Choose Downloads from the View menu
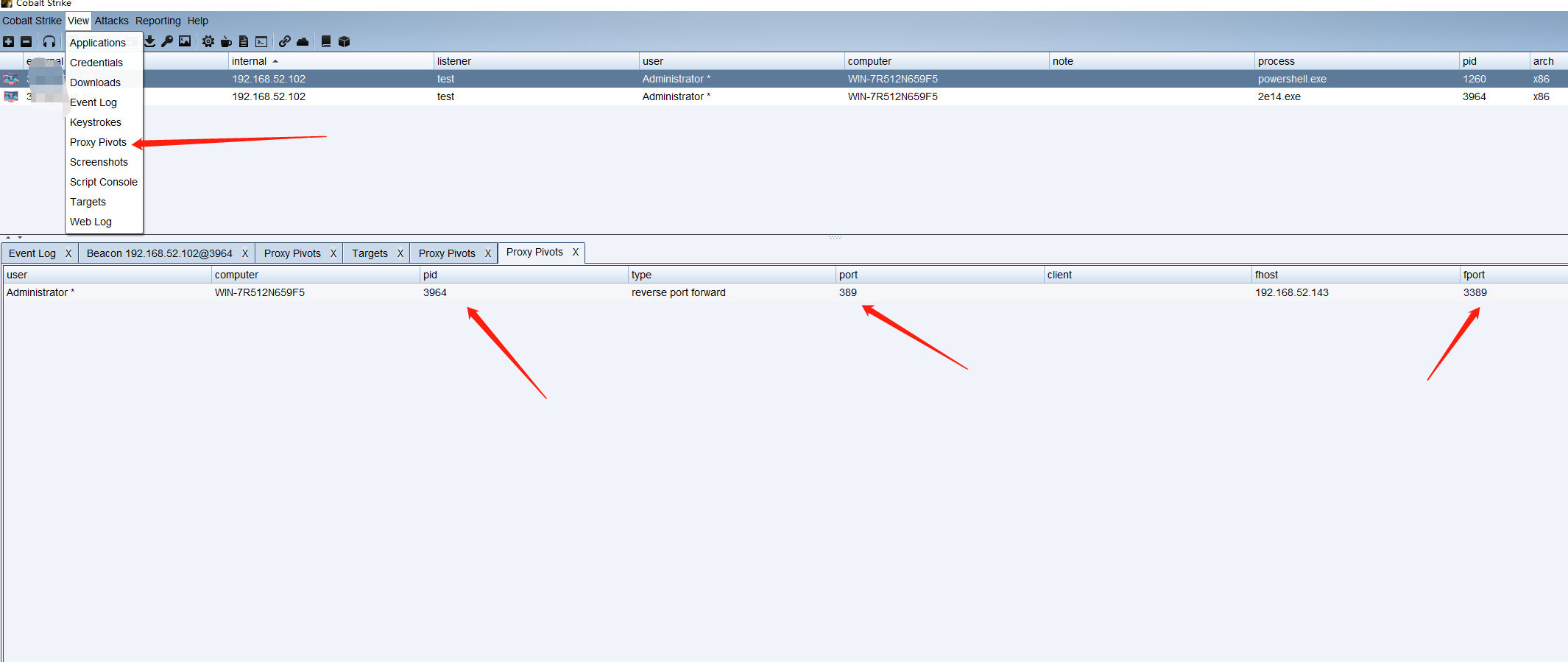This screenshot has width=1568, height=662. (x=104, y=82)
